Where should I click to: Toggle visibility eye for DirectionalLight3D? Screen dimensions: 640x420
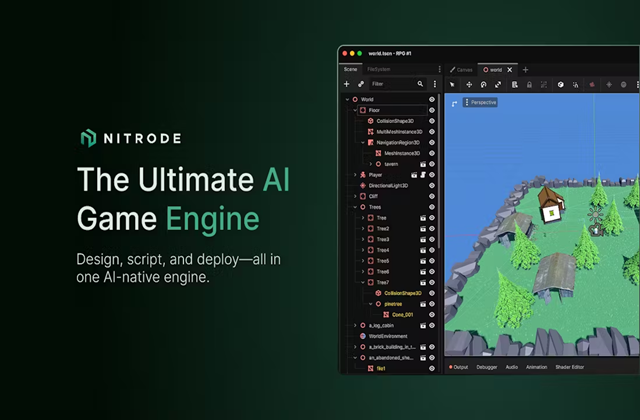click(x=432, y=185)
